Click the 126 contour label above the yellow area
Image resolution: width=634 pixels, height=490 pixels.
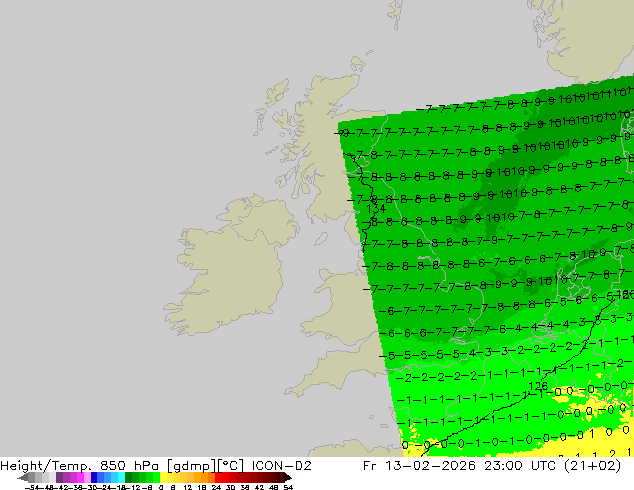[538, 386]
